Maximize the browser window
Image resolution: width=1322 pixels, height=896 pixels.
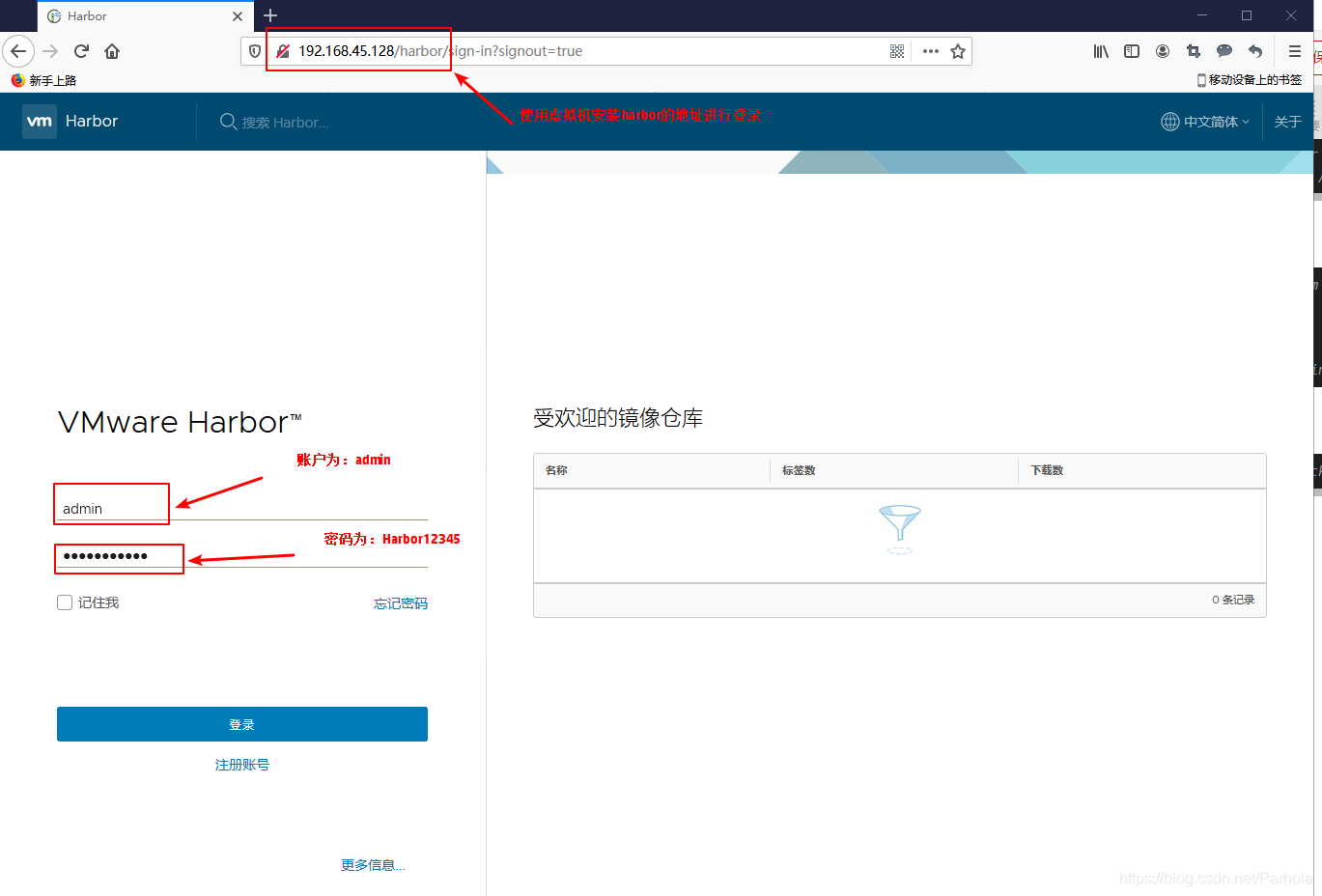[x=1247, y=15]
